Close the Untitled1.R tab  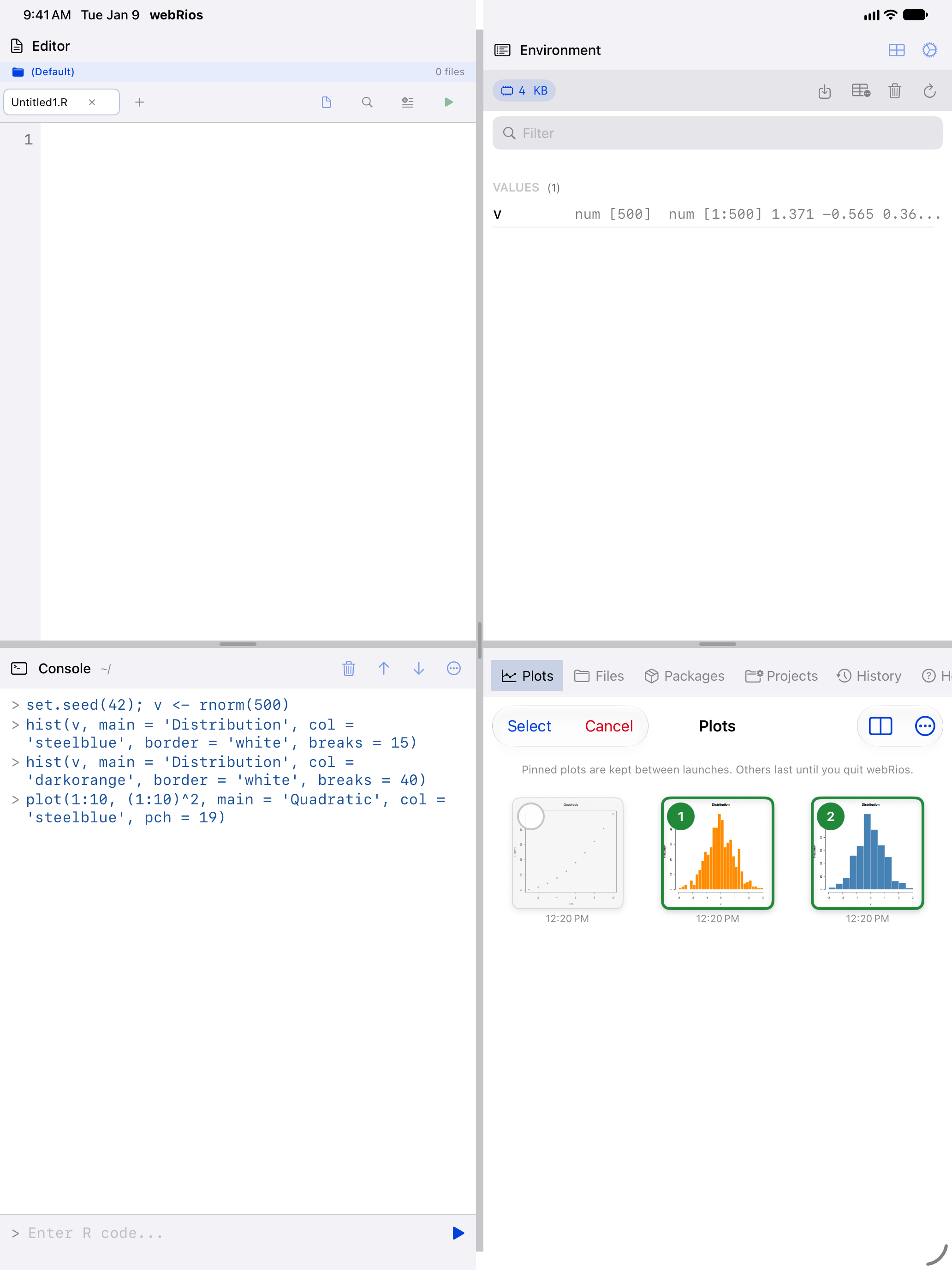click(x=92, y=102)
